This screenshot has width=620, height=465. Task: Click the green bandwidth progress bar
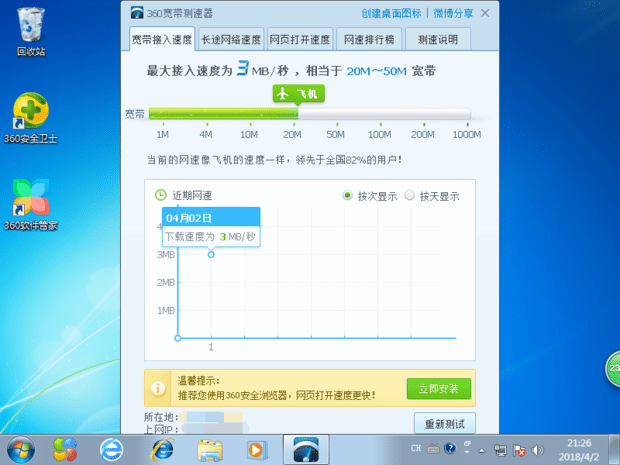[223, 114]
